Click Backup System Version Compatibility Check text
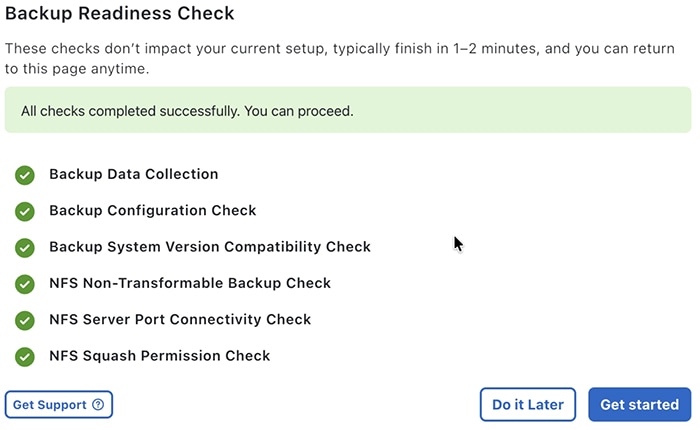 coord(209,247)
